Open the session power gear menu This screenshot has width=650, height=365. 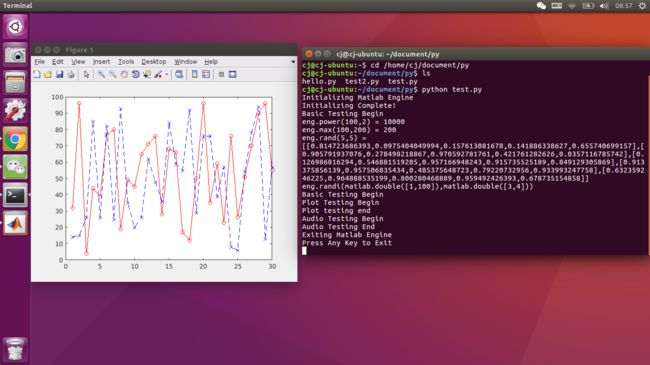pos(642,6)
